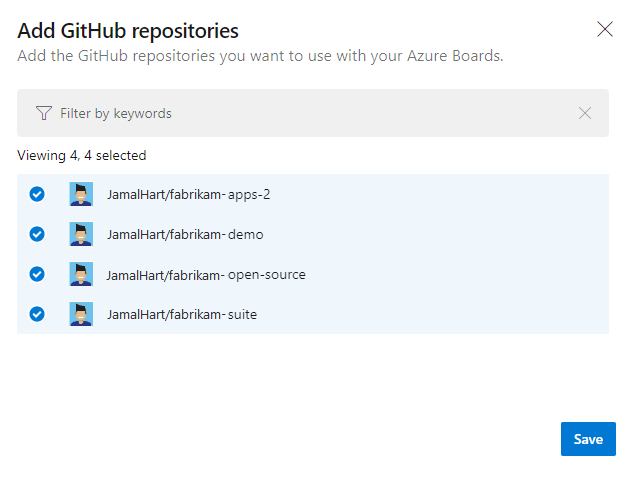Select the fabrikam-open-source avatar image
The width and height of the screenshot is (633, 479).
pyautogui.click(x=81, y=274)
